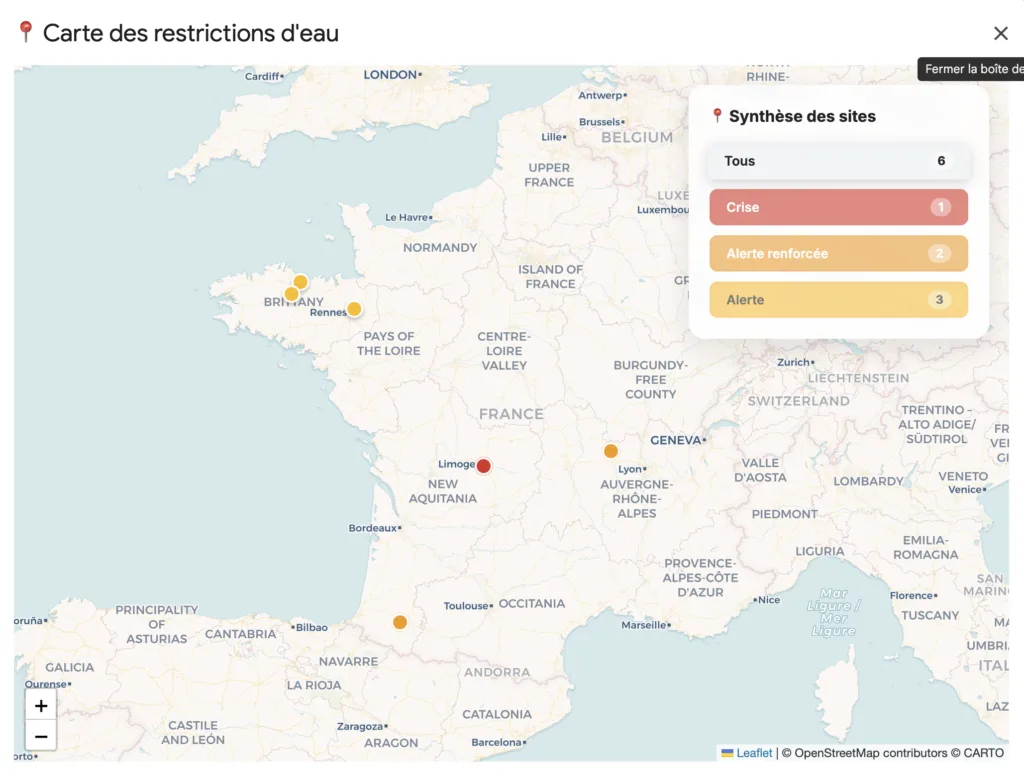Click the OCCITANIA region label
Screen dimensions: 1024x771
[532, 603]
